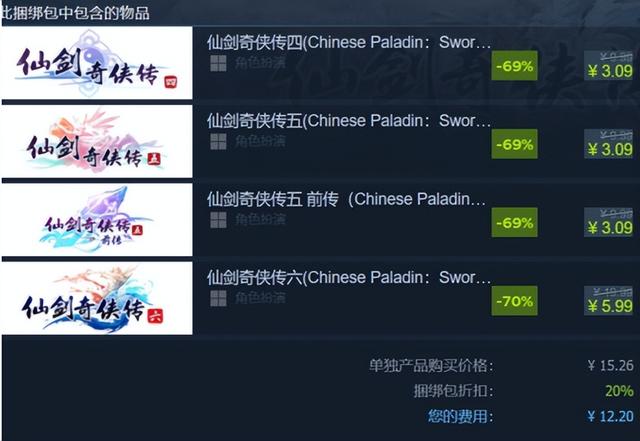640x441 pixels.
Task: Click Windows icon under 仙剑奇侠传四 title
Action: [218, 63]
